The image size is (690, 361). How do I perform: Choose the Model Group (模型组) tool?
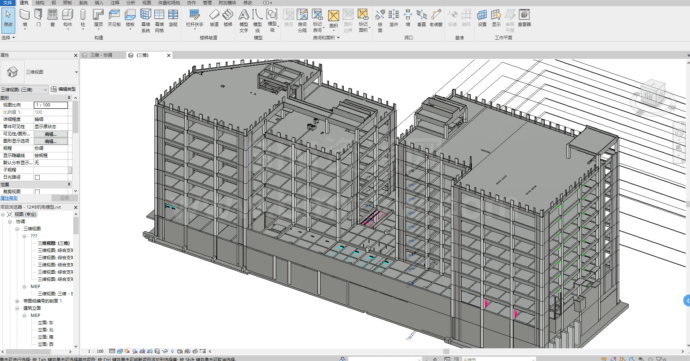tap(272, 20)
